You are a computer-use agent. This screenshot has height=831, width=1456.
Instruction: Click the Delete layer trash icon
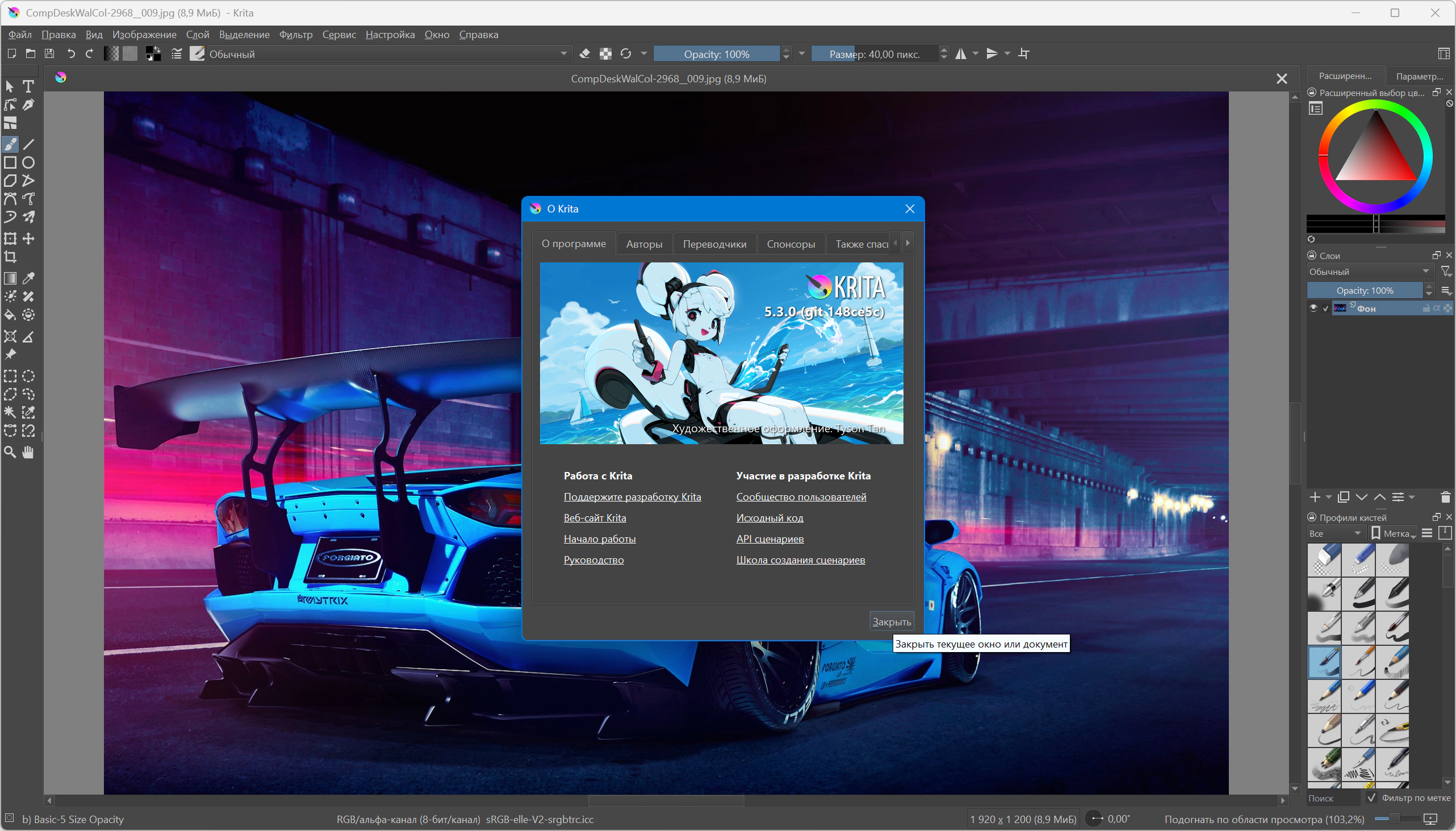[1445, 497]
